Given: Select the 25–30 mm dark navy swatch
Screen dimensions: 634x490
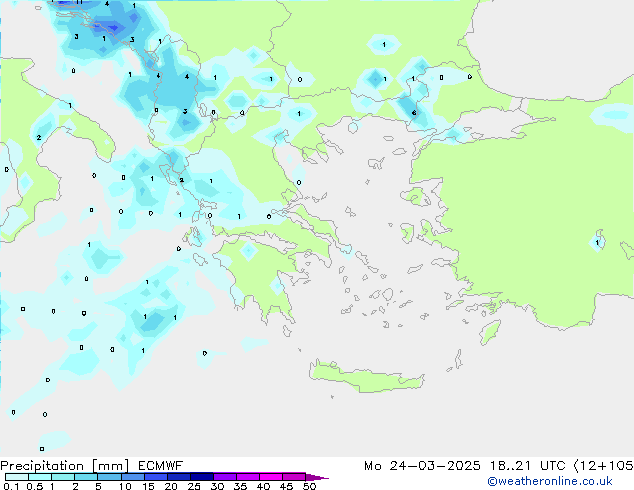Looking at the screenshot, I should [202, 477].
